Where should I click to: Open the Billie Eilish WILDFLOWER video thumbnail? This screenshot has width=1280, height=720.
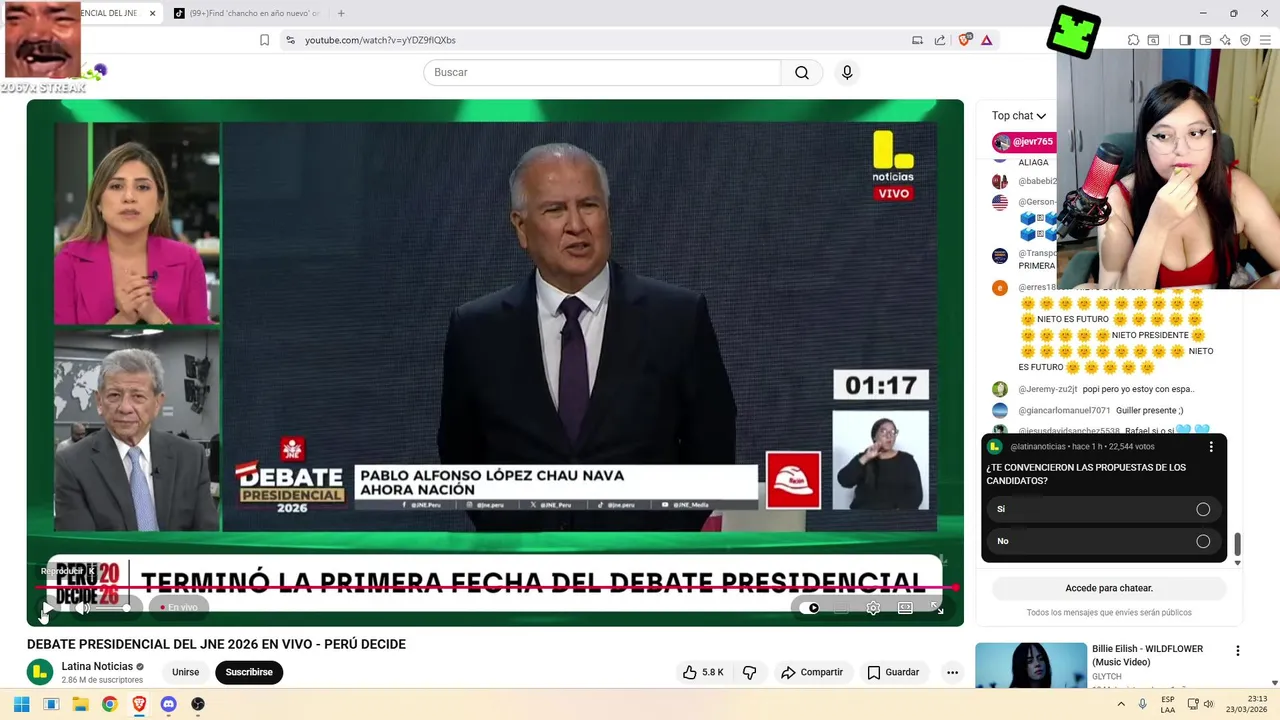coord(1030,666)
